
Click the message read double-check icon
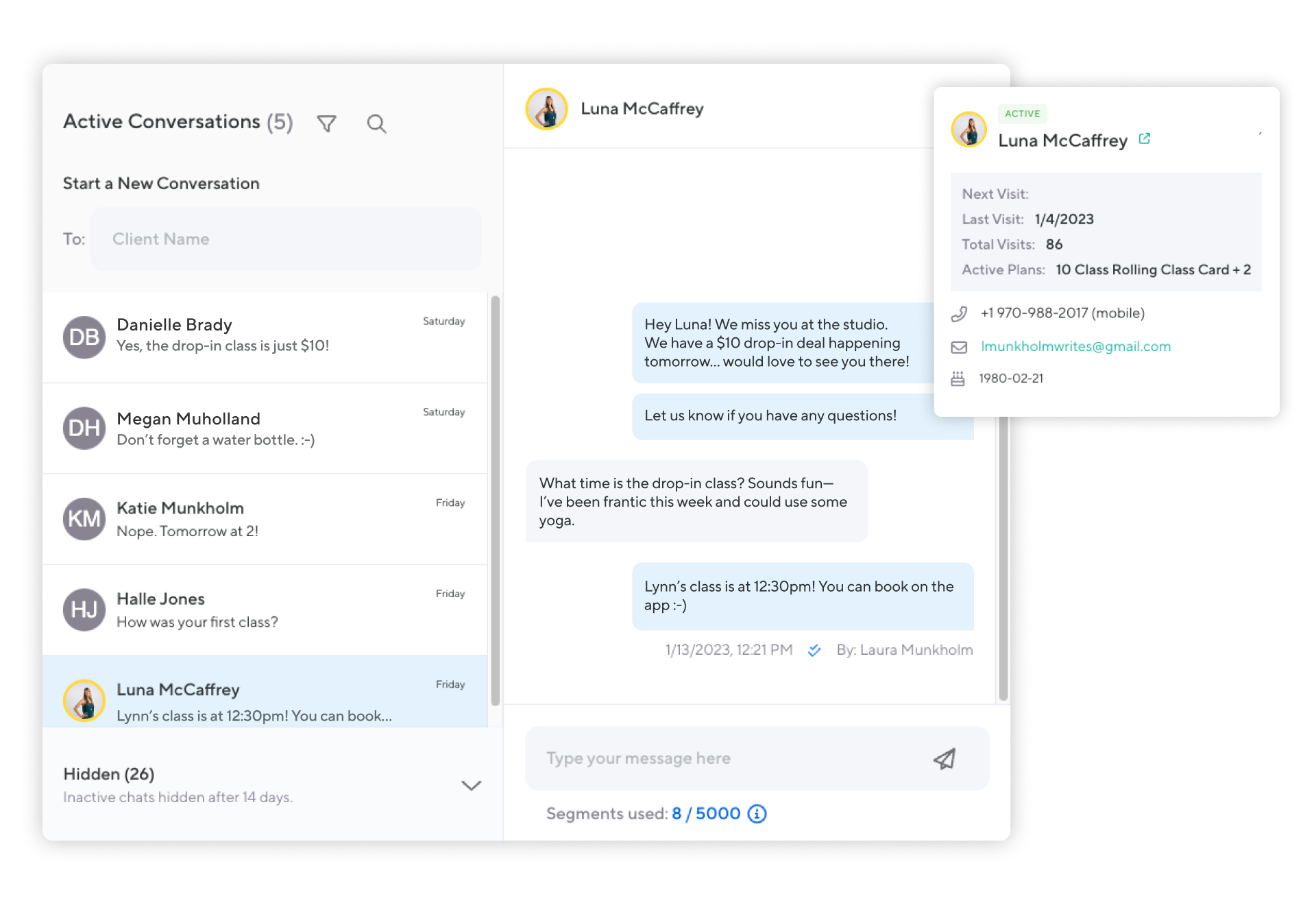[814, 650]
